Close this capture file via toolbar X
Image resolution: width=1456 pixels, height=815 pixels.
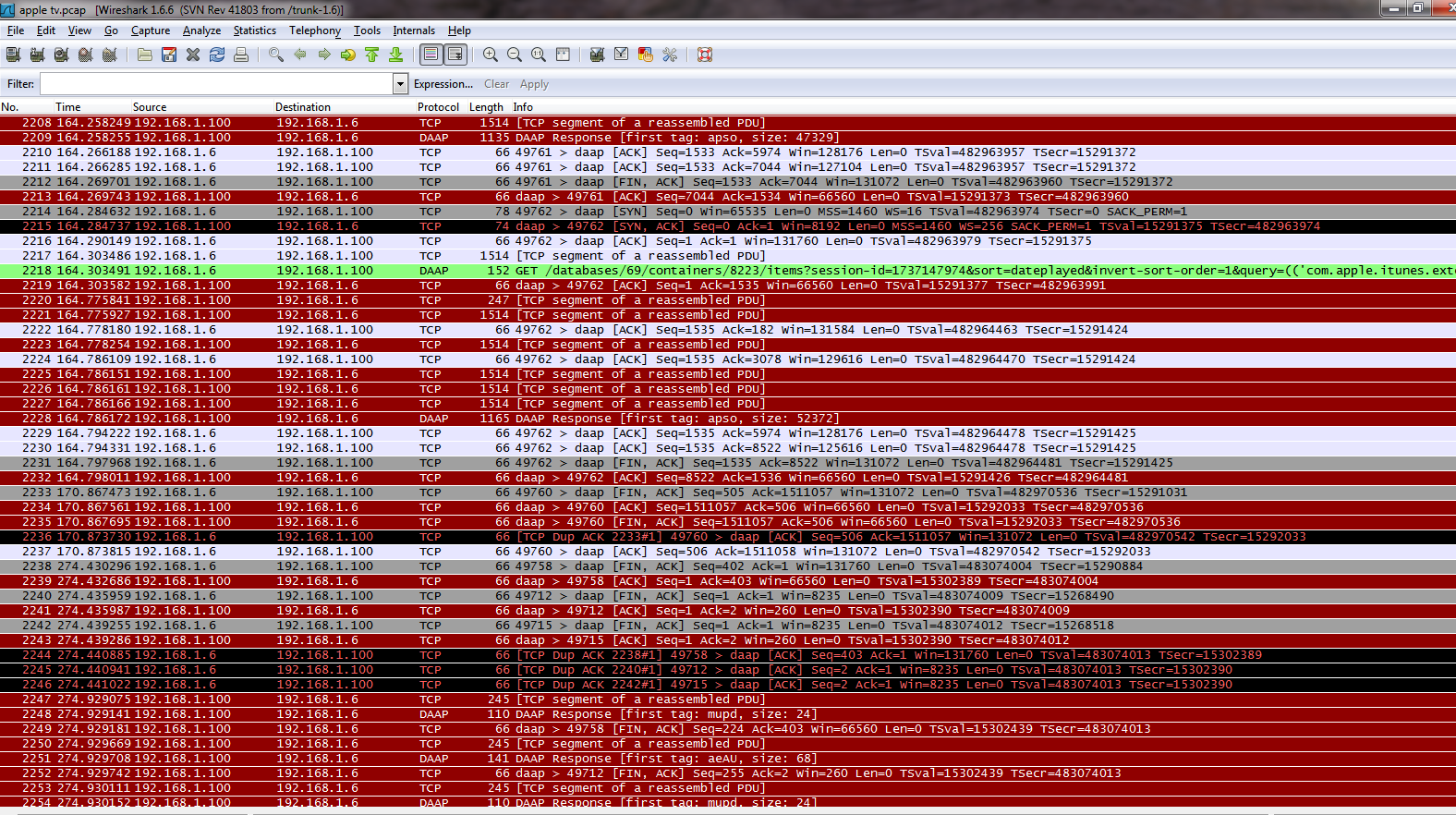(x=193, y=55)
